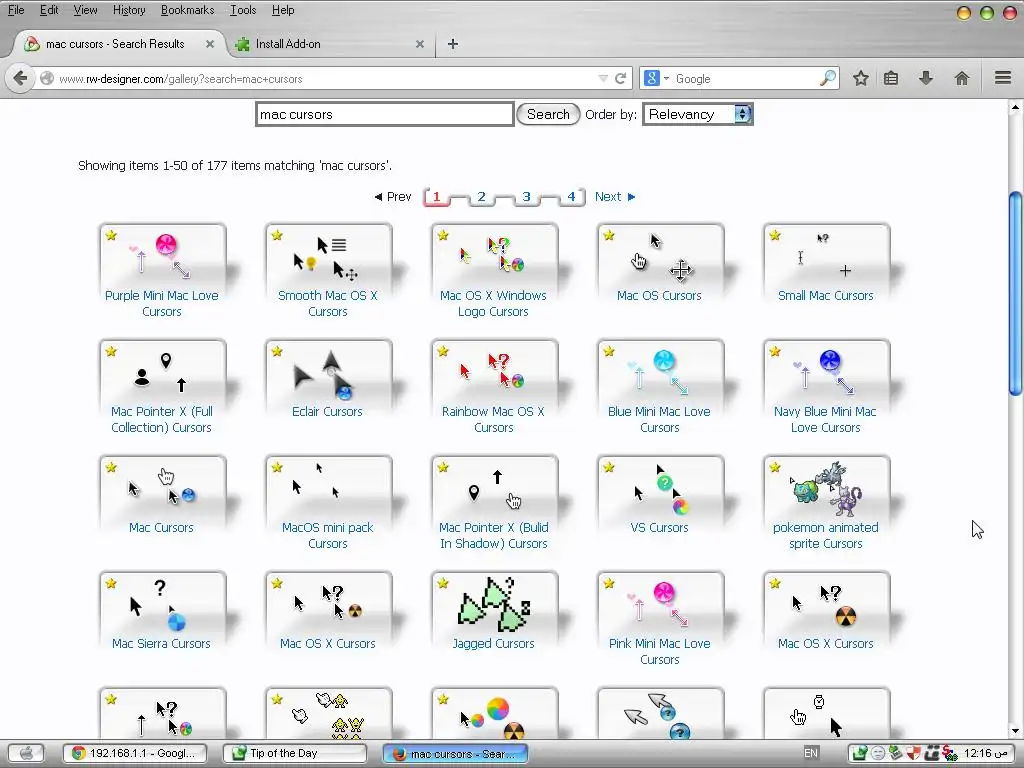Click the star on Rainbow Mac OS X card
Screen dimensions: 1024x768
point(443,351)
